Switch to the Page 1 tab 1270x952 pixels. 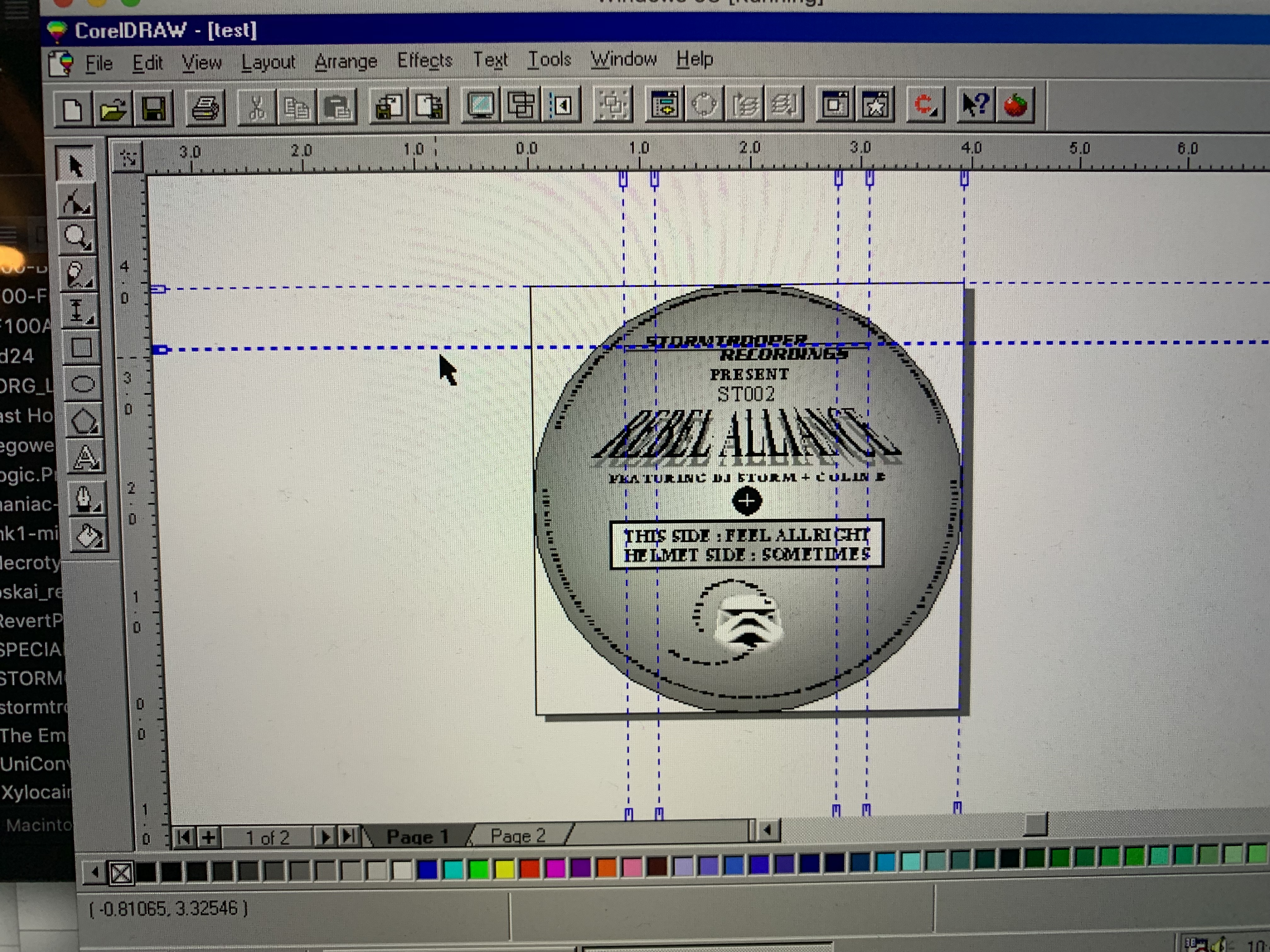pyautogui.click(x=417, y=837)
